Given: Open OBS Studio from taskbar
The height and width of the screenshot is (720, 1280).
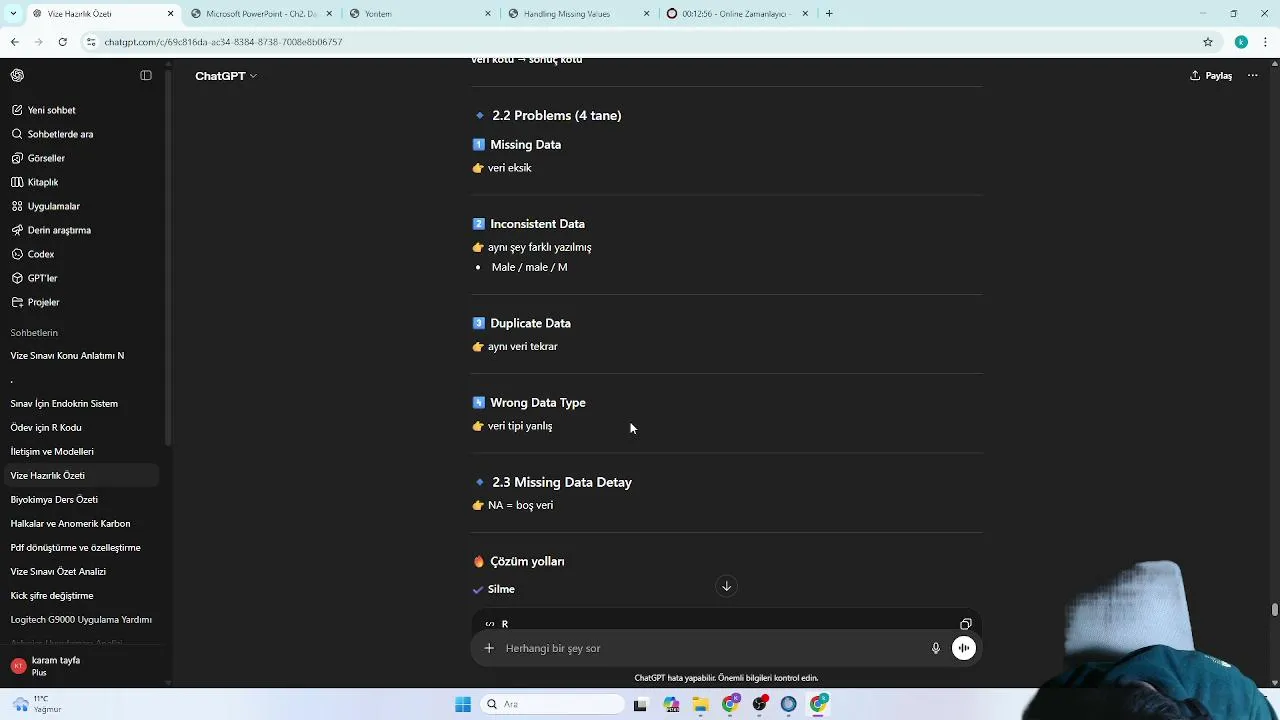Looking at the screenshot, I should pyautogui.click(x=760, y=704).
